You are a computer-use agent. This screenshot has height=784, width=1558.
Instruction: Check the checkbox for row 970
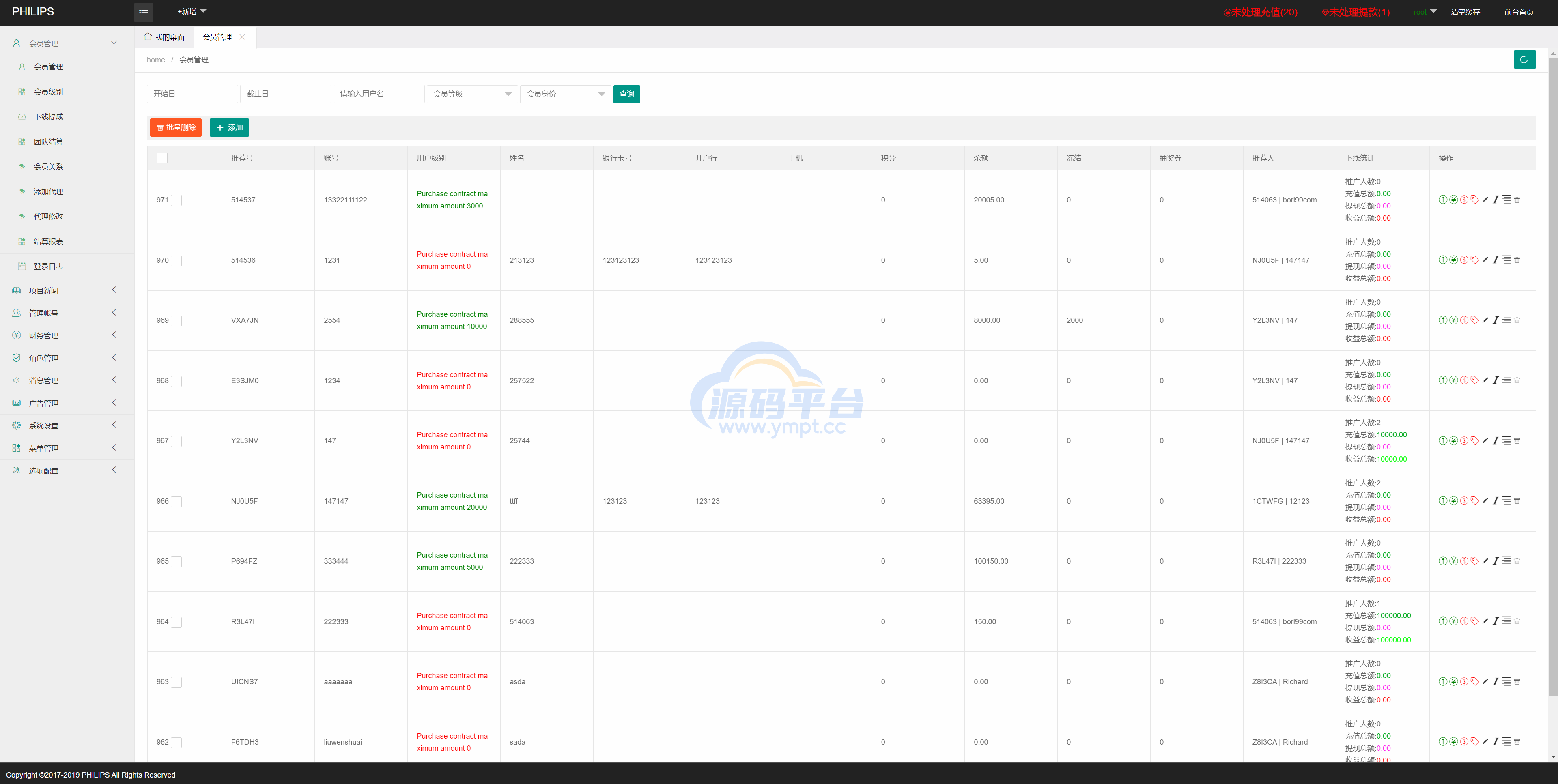click(176, 260)
